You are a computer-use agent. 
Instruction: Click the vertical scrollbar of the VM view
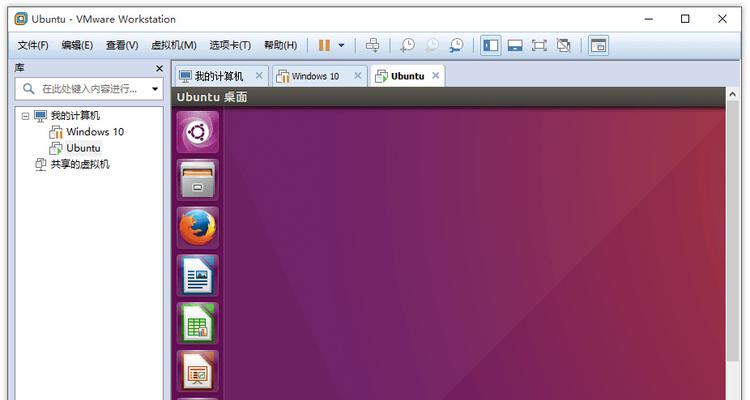tap(732, 233)
